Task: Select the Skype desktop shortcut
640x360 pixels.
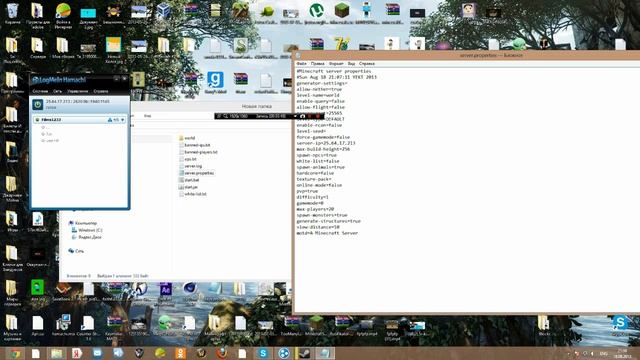Action: pos(620,326)
